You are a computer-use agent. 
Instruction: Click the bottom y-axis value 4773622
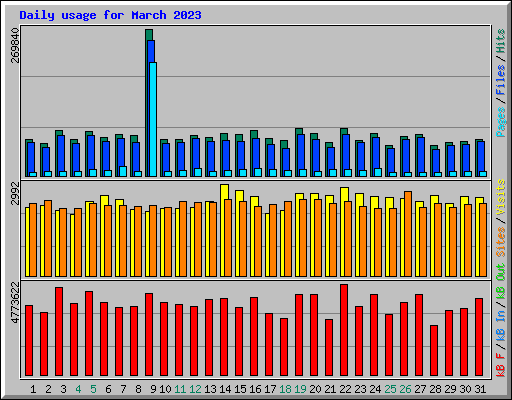[x=15, y=302]
